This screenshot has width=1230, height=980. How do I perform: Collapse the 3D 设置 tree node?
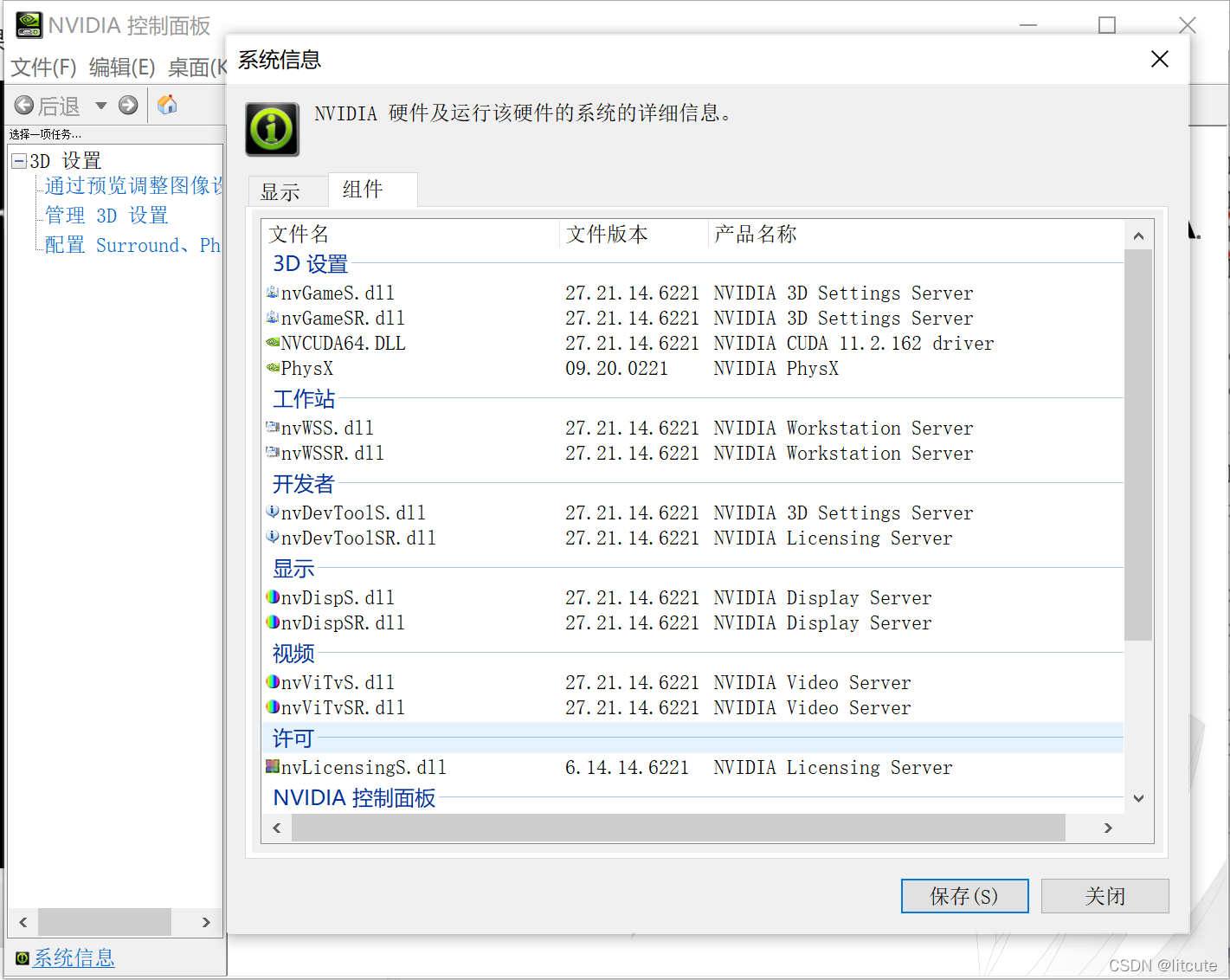click(x=18, y=161)
